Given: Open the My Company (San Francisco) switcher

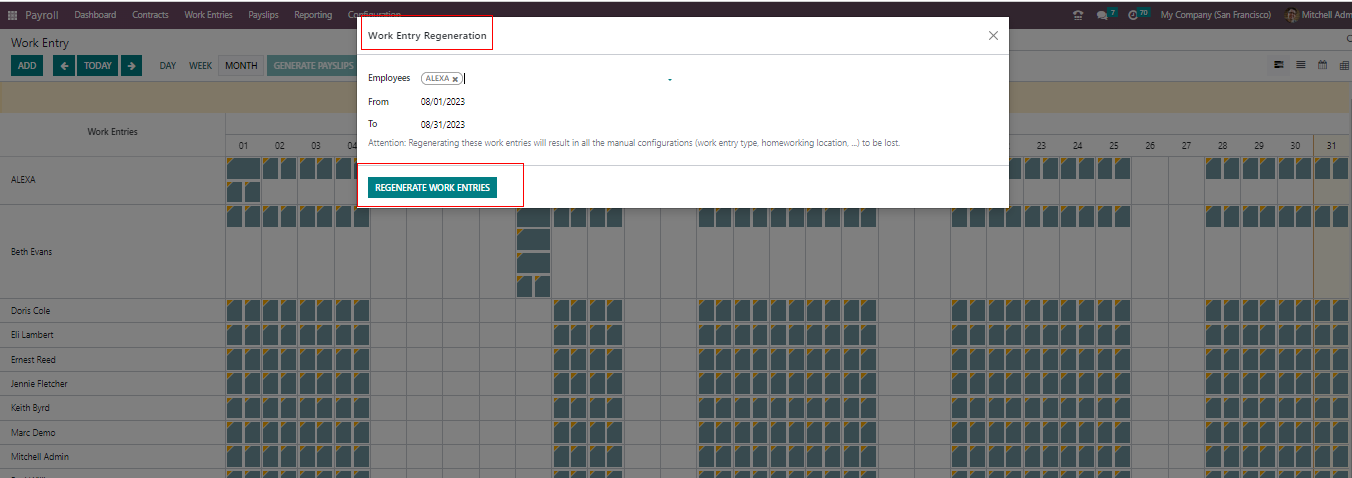Looking at the screenshot, I should click(1215, 15).
